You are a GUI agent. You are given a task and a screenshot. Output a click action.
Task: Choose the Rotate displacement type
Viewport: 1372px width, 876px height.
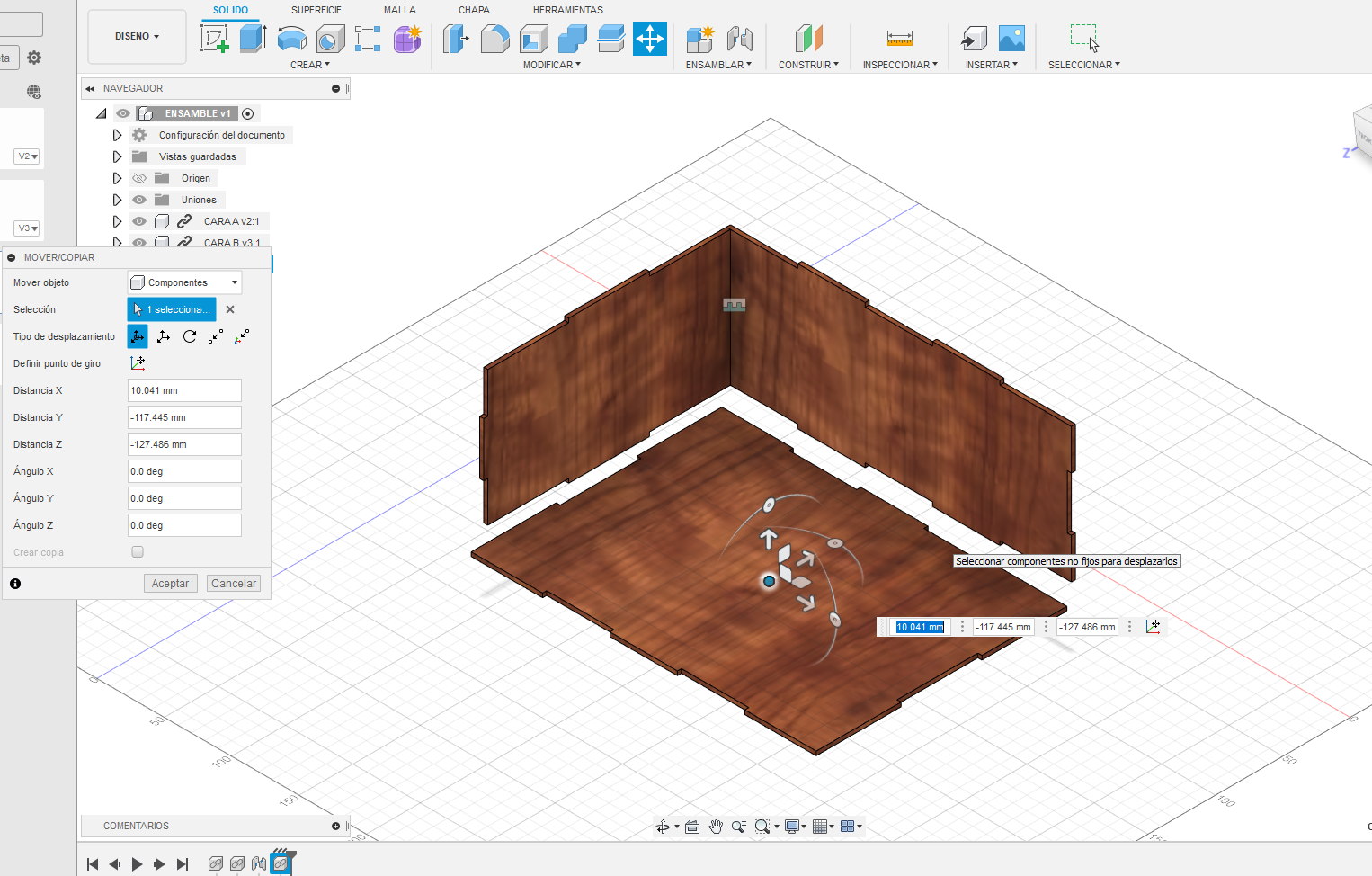pos(190,336)
